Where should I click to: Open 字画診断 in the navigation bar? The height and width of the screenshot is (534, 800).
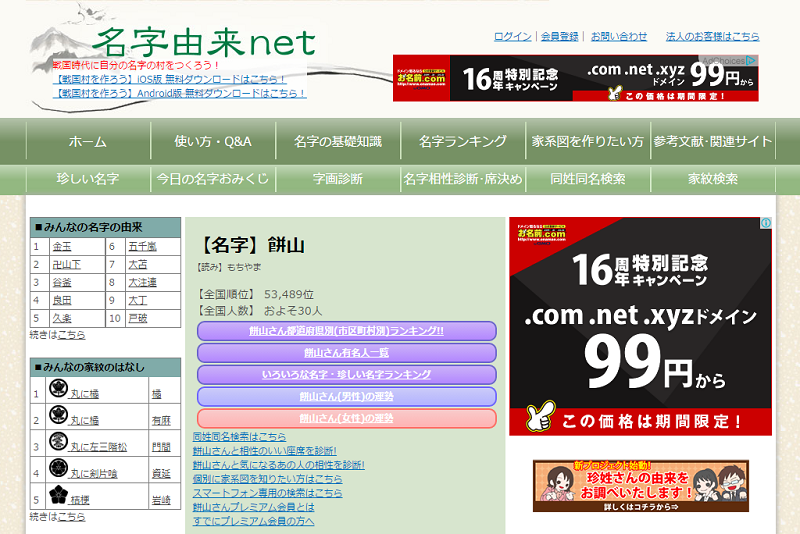(x=337, y=179)
